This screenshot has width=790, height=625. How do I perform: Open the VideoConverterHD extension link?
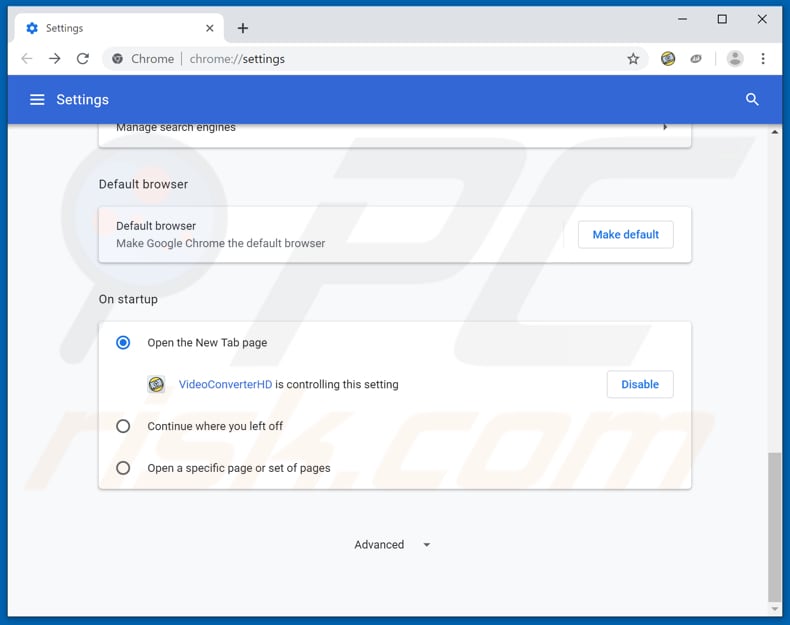pyautogui.click(x=225, y=384)
